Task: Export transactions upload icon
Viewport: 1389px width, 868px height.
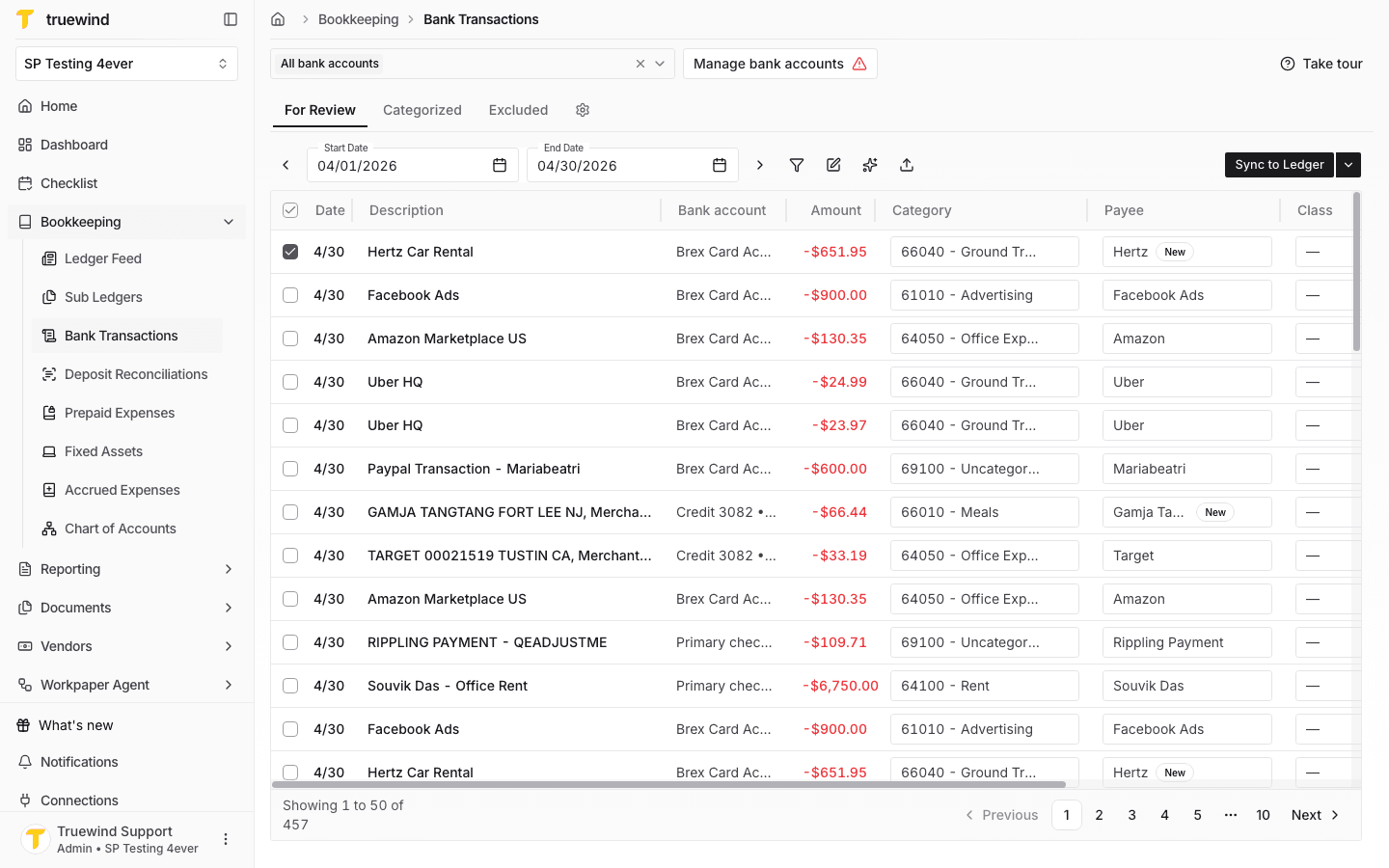Action: (x=907, y=165)
